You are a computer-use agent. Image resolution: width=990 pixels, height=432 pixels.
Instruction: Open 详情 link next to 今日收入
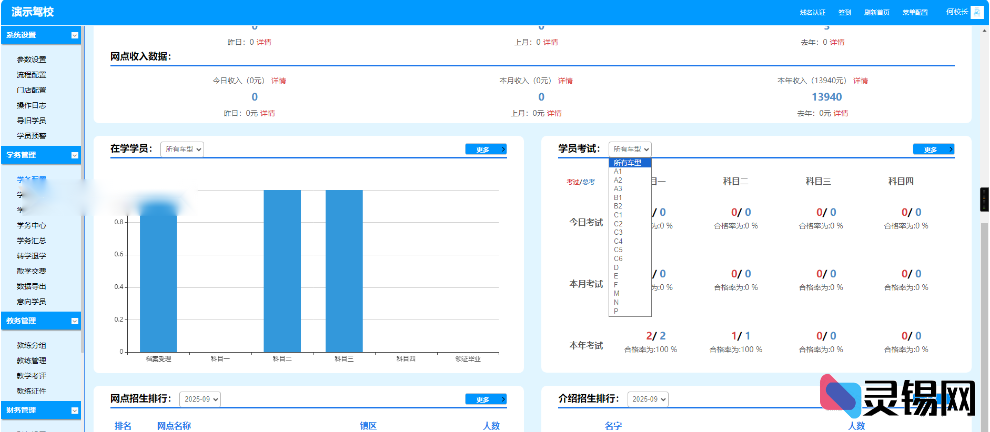[279, 80]
